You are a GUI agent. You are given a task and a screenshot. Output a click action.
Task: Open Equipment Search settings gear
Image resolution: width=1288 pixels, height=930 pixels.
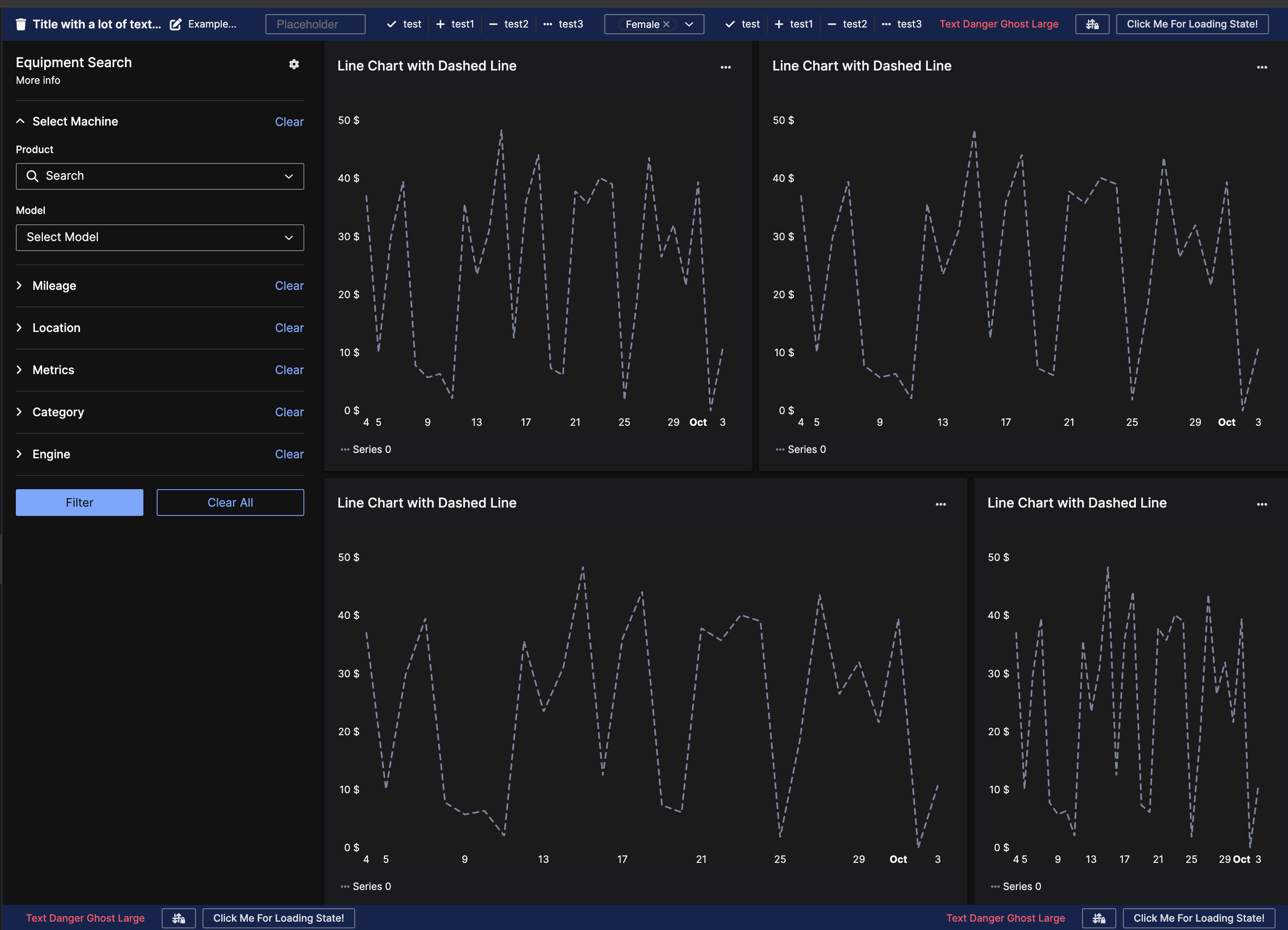point(293,64)
